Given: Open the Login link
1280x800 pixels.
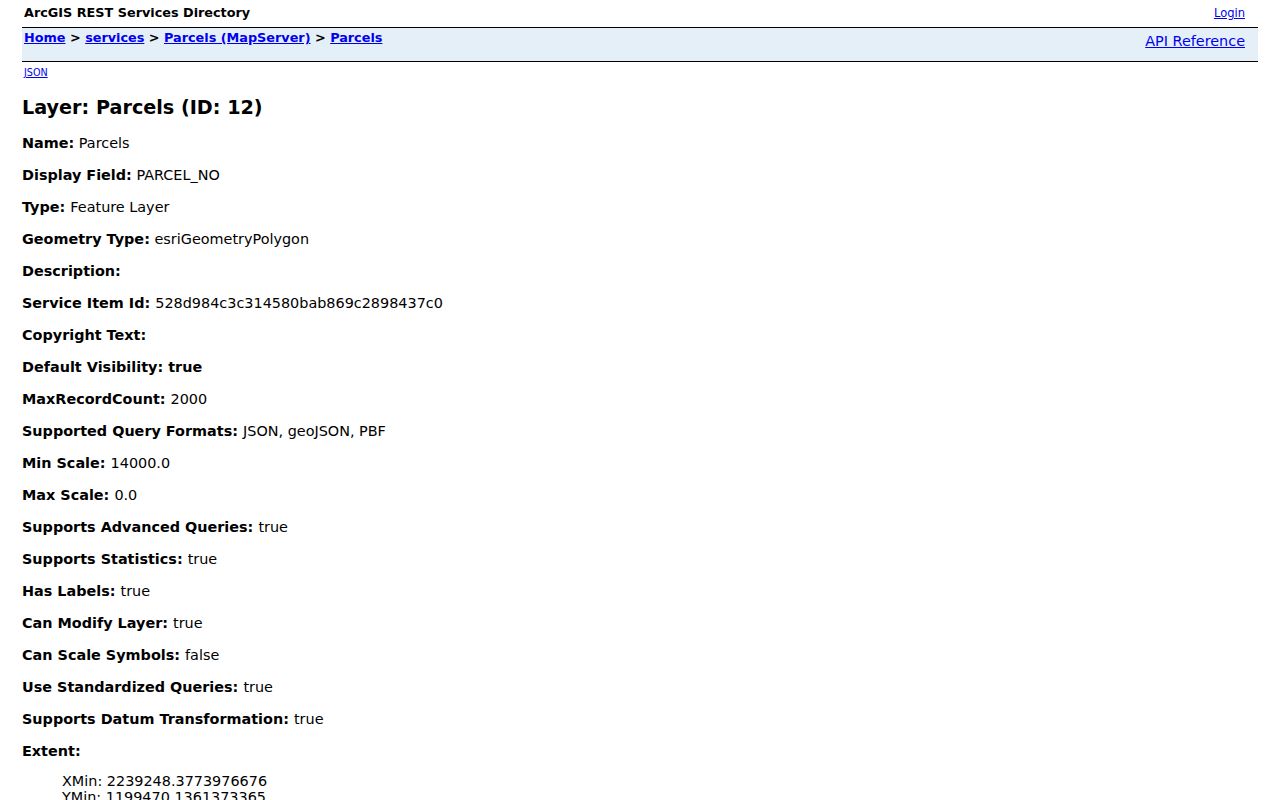Looking at the screenshot, I should (x=1229, y=13).
